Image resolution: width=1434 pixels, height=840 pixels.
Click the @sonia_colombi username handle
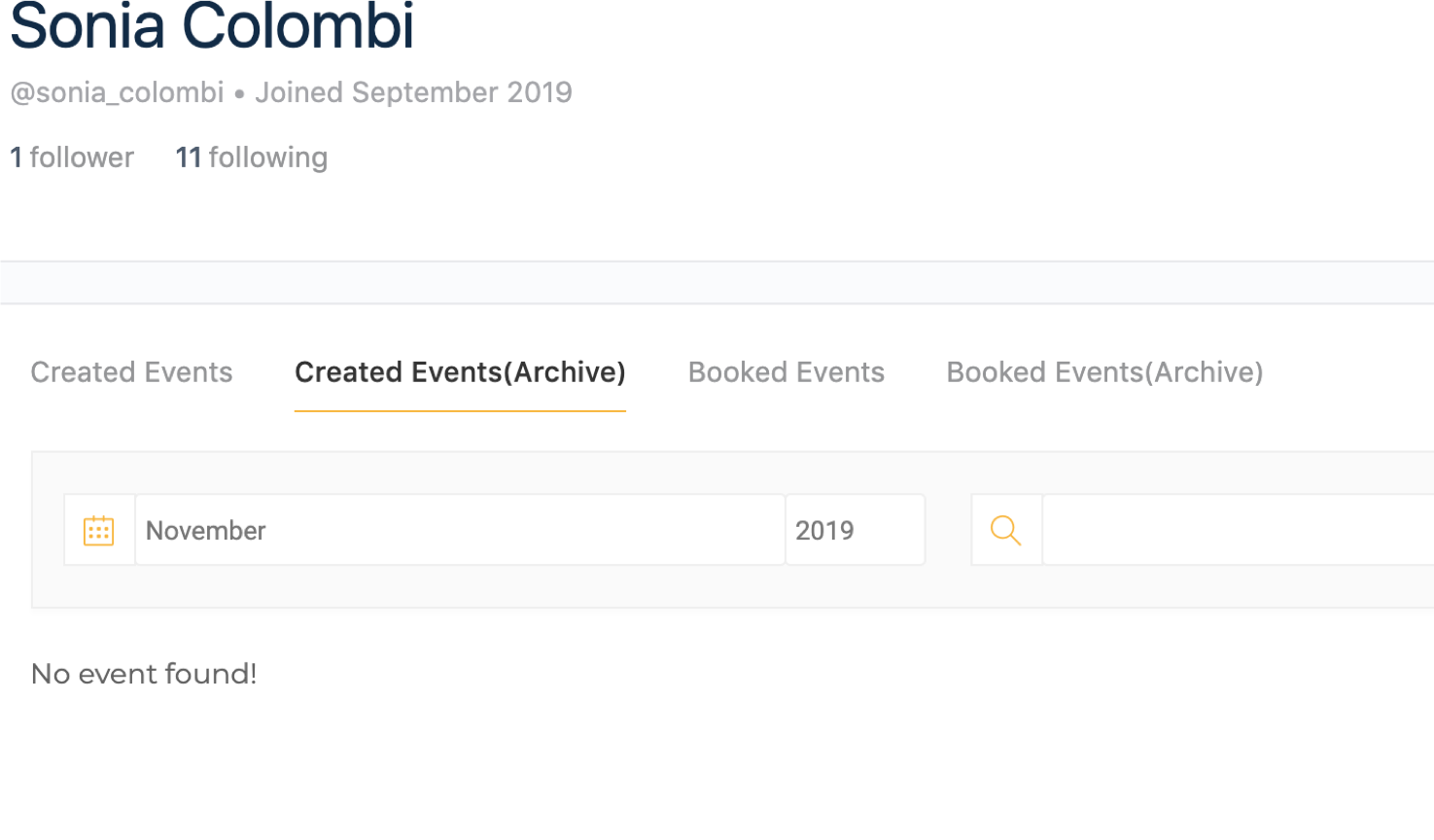[x=117, y=92]
